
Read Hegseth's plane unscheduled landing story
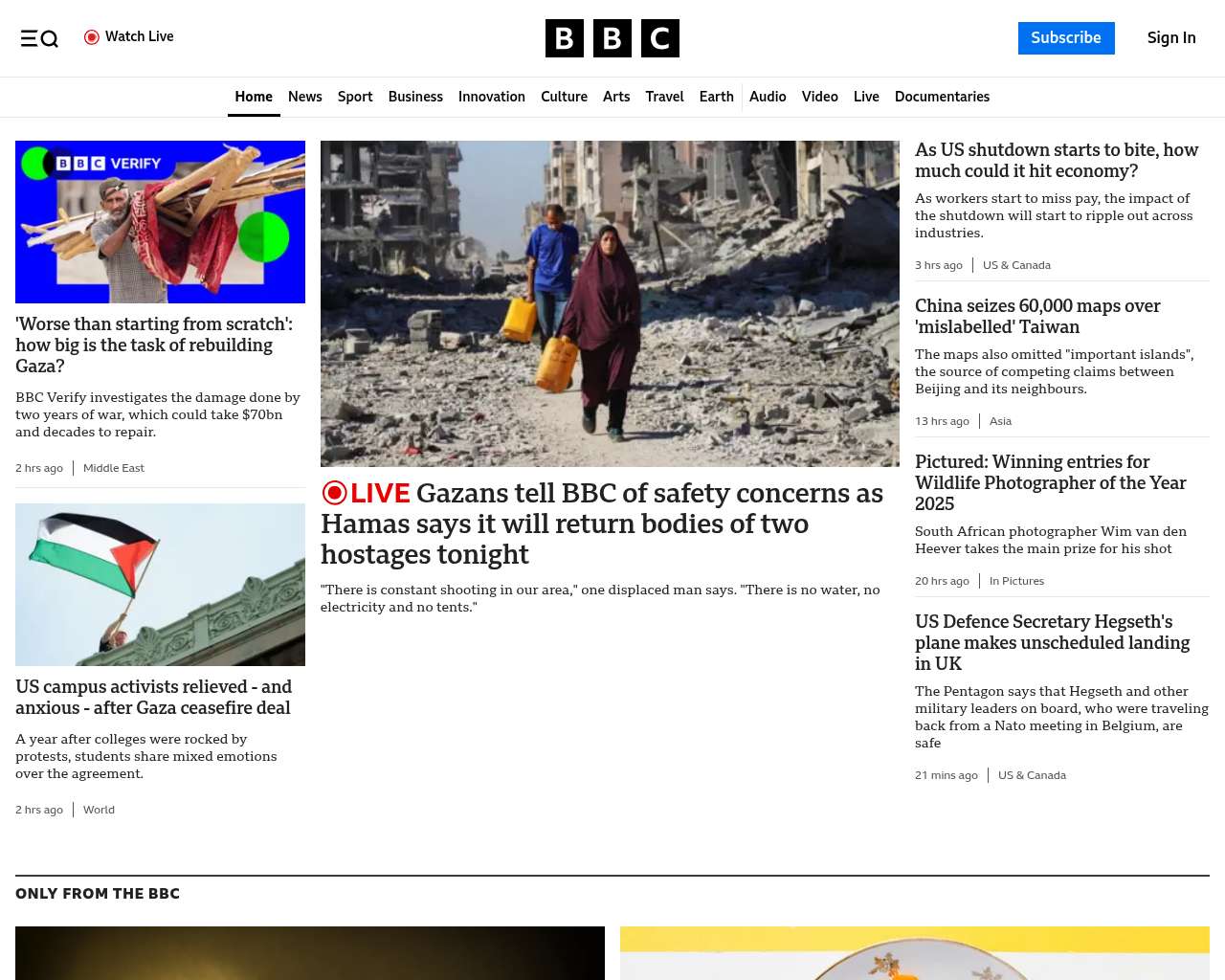click(x=1052, y=642)
